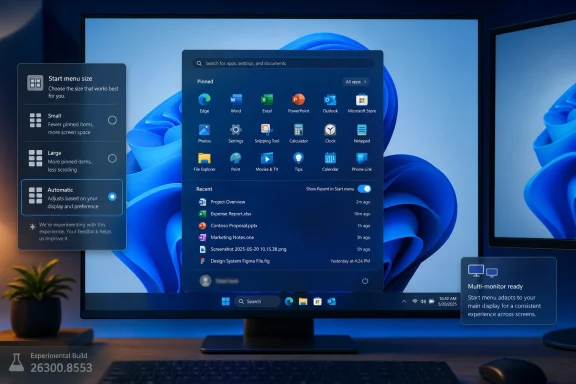
Task: Open the Photos app icon
Action: [204, 133]
